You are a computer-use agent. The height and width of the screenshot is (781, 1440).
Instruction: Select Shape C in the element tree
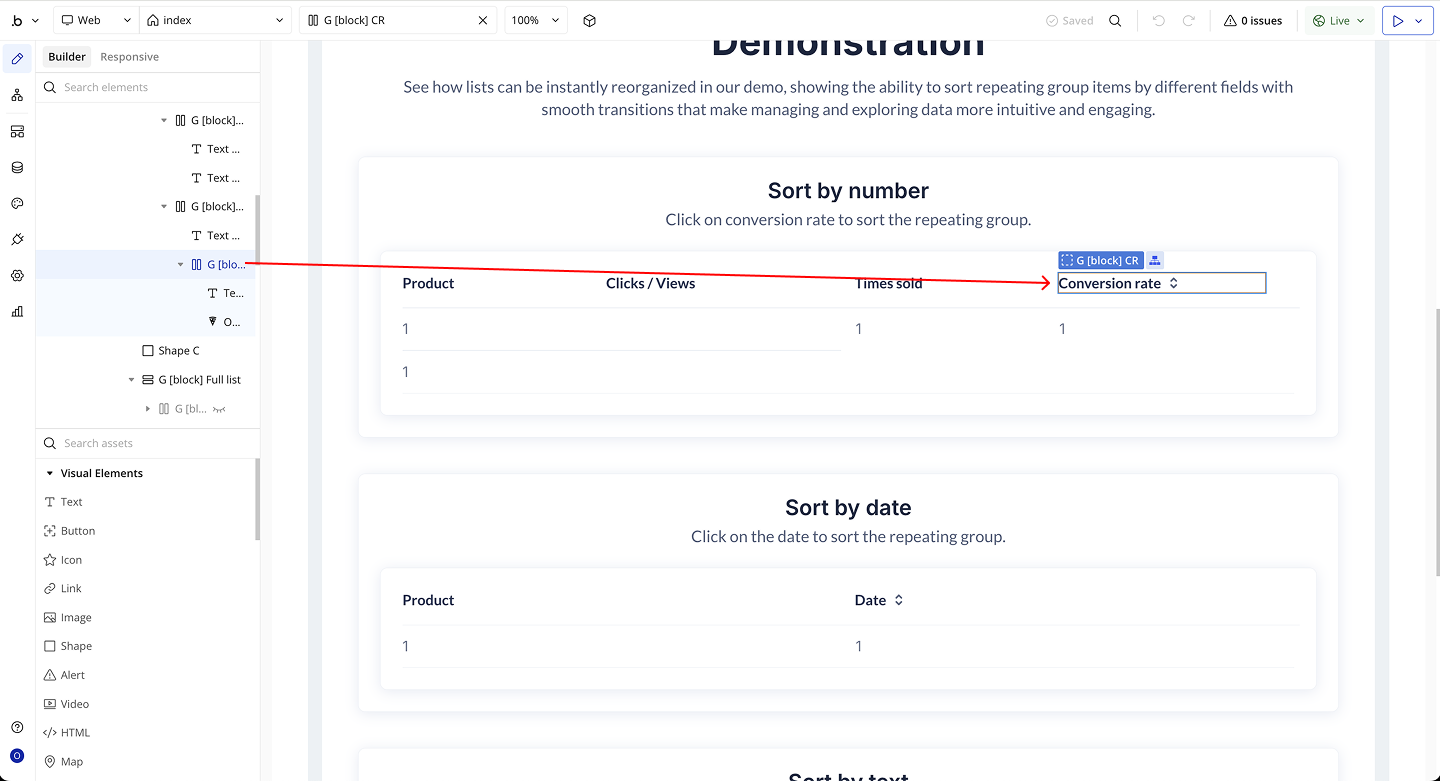tap(178, 351)
